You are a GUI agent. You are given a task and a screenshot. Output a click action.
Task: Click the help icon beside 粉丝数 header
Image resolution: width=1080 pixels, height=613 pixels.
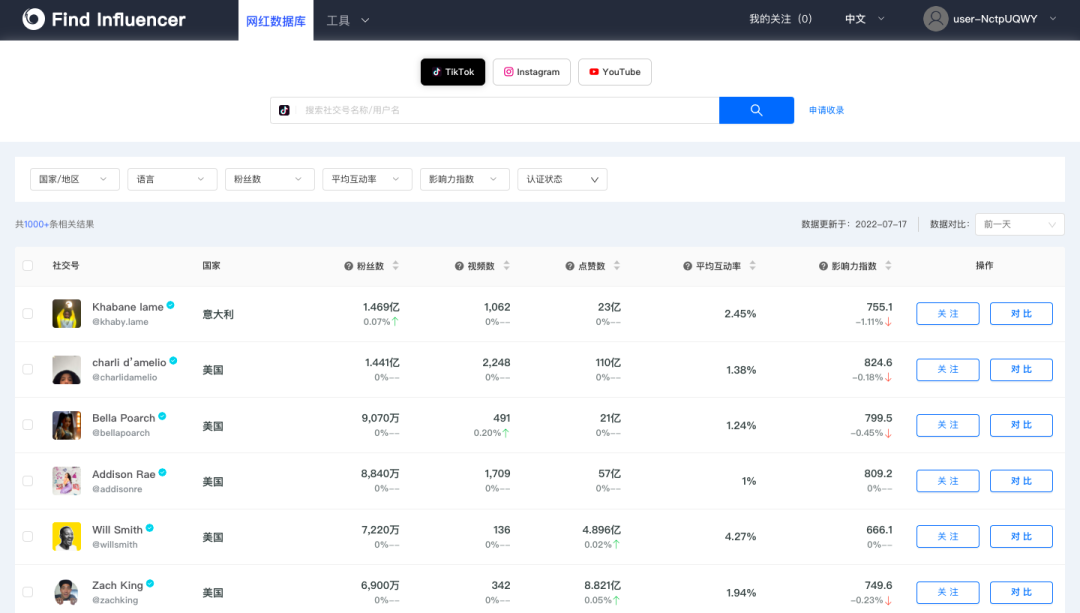pos(349,267)
